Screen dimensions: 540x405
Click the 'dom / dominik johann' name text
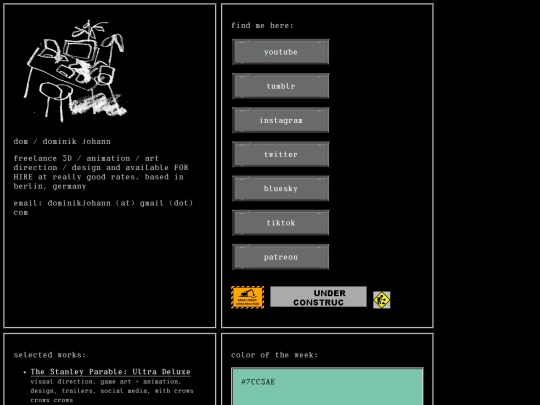pyautogui.click(x=62, y=142)
